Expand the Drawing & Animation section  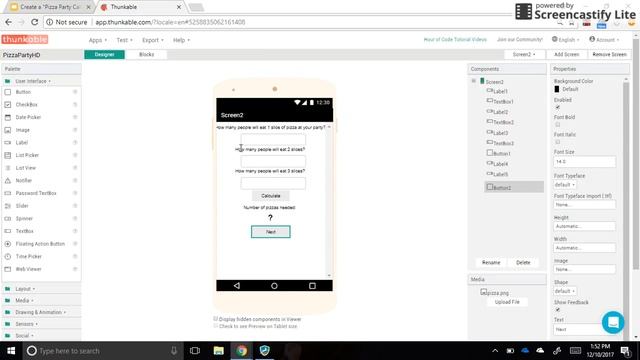click(x=40, y=312)
